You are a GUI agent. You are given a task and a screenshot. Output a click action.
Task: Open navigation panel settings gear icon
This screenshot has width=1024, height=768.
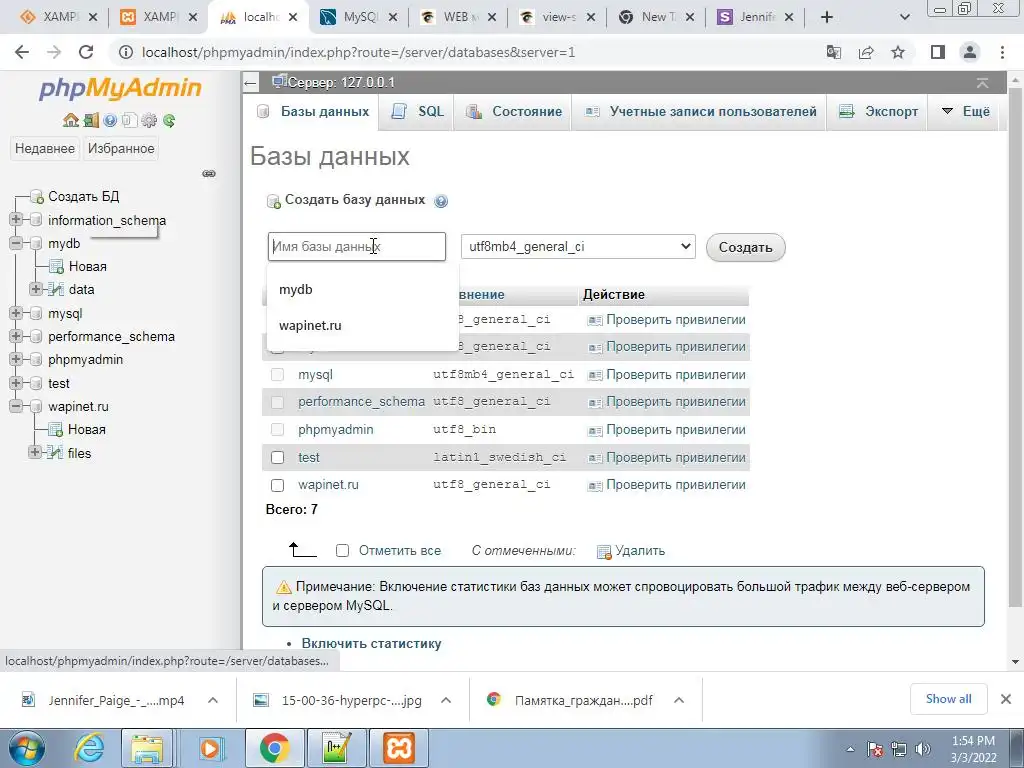pos(149,120)
